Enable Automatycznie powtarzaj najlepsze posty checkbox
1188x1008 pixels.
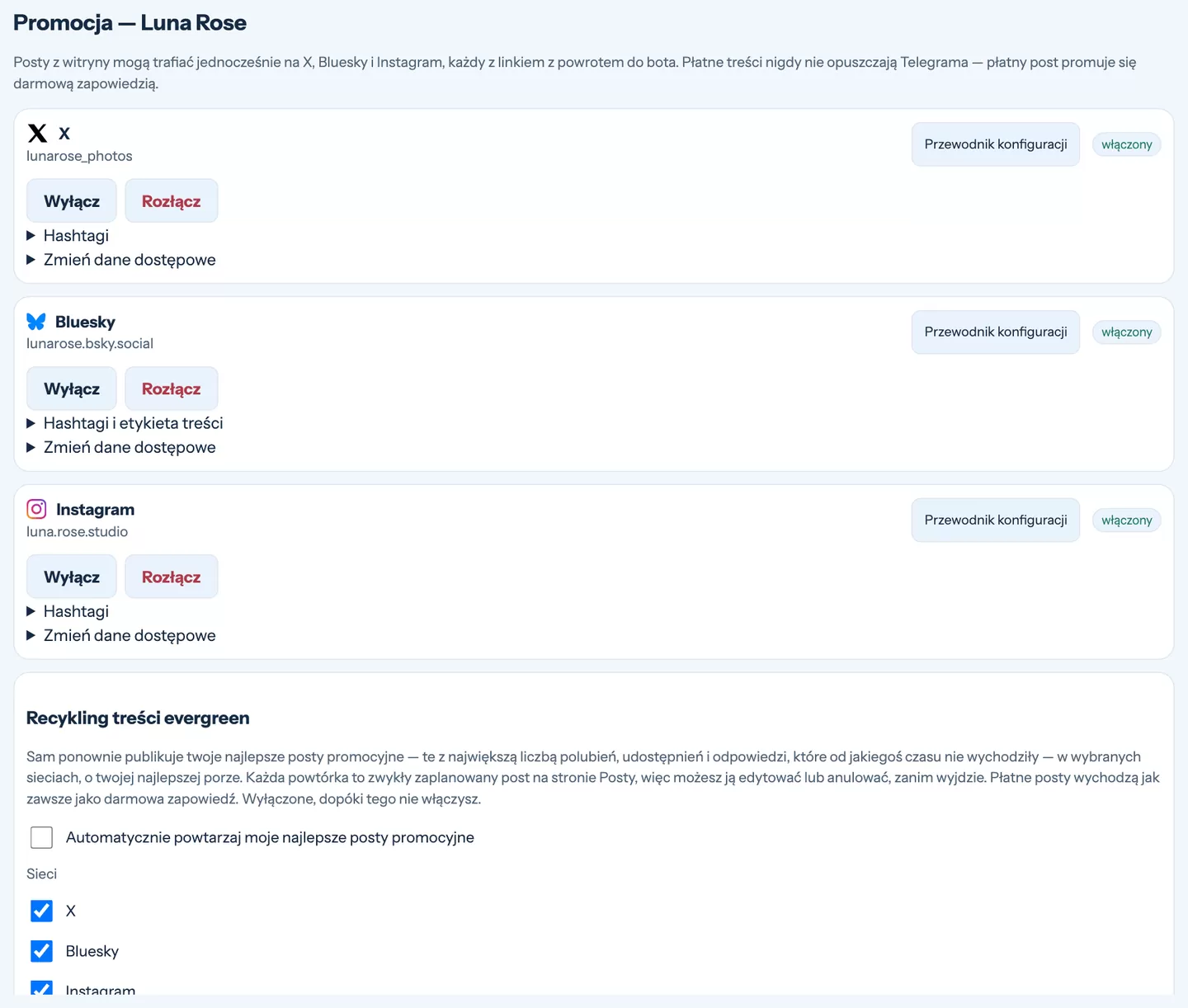[x=41, y=837]
